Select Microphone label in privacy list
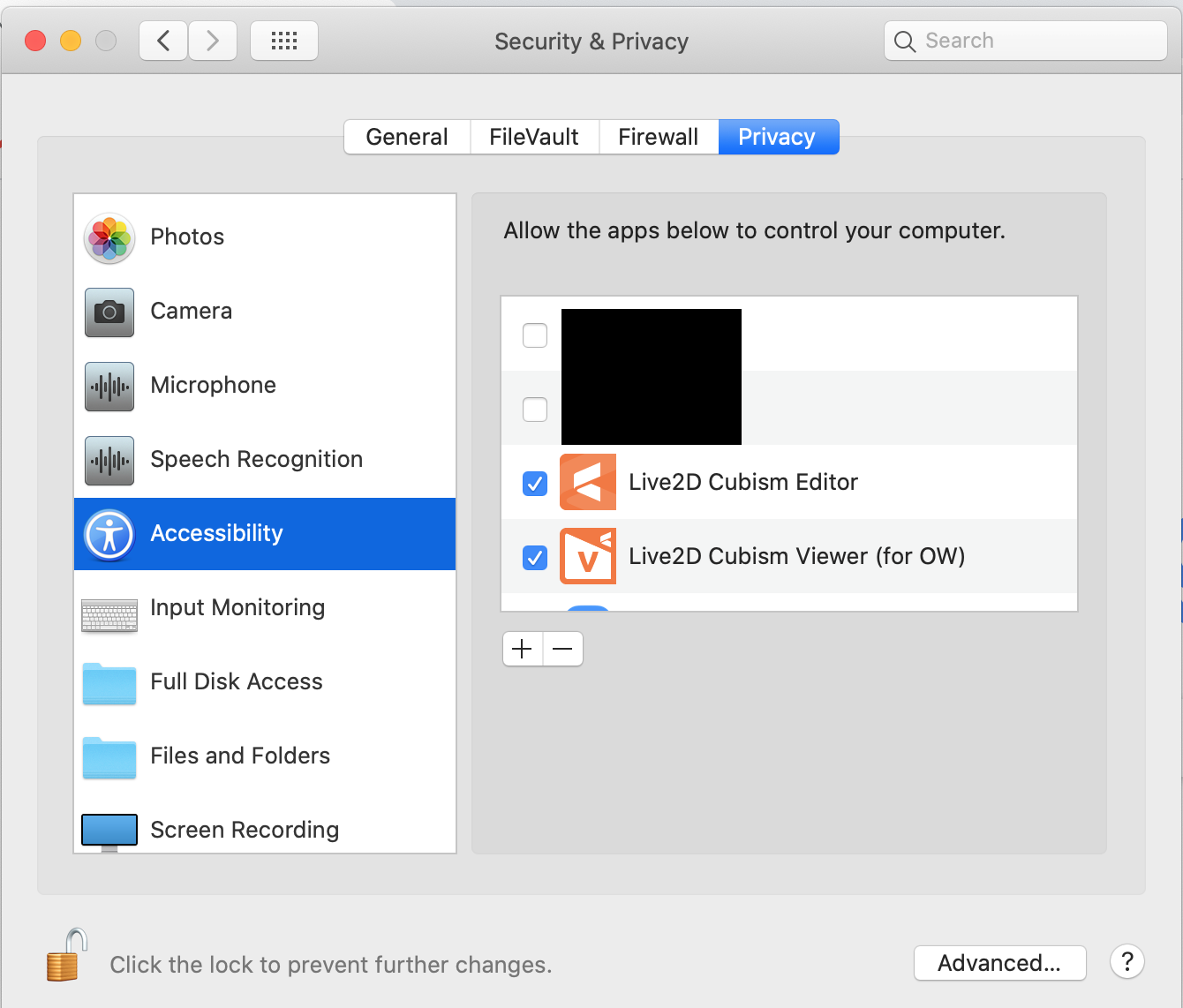 pos(214,385)
